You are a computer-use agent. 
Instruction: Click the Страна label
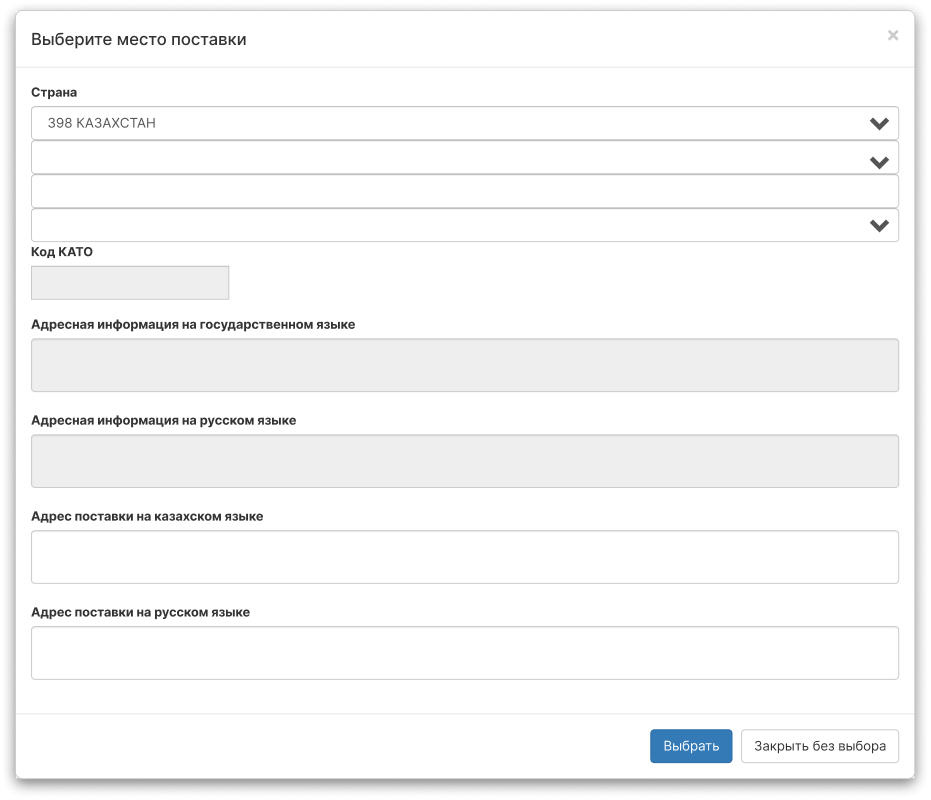point(54,93)
